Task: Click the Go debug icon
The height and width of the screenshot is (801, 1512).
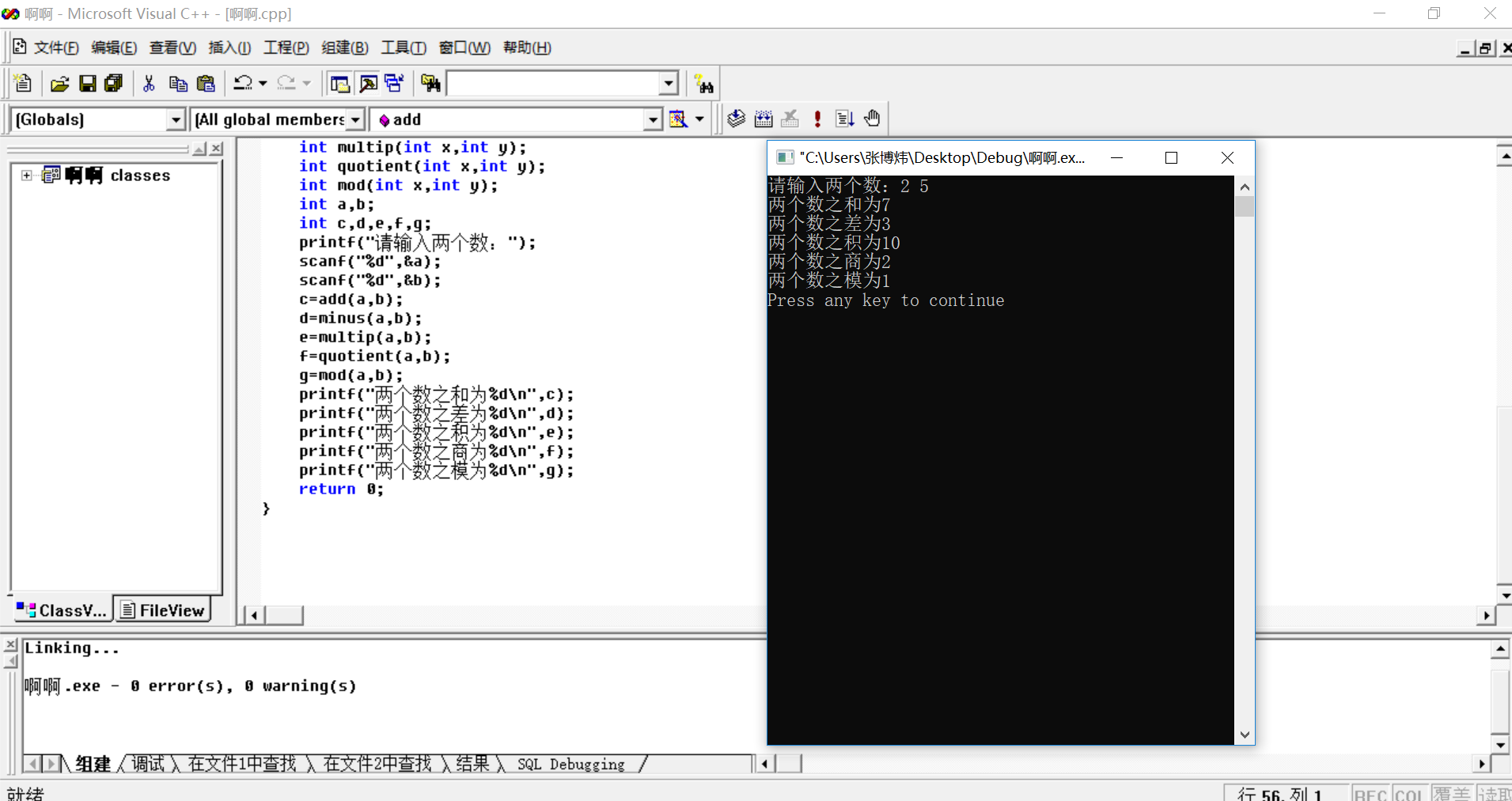Action: [844, 119]
